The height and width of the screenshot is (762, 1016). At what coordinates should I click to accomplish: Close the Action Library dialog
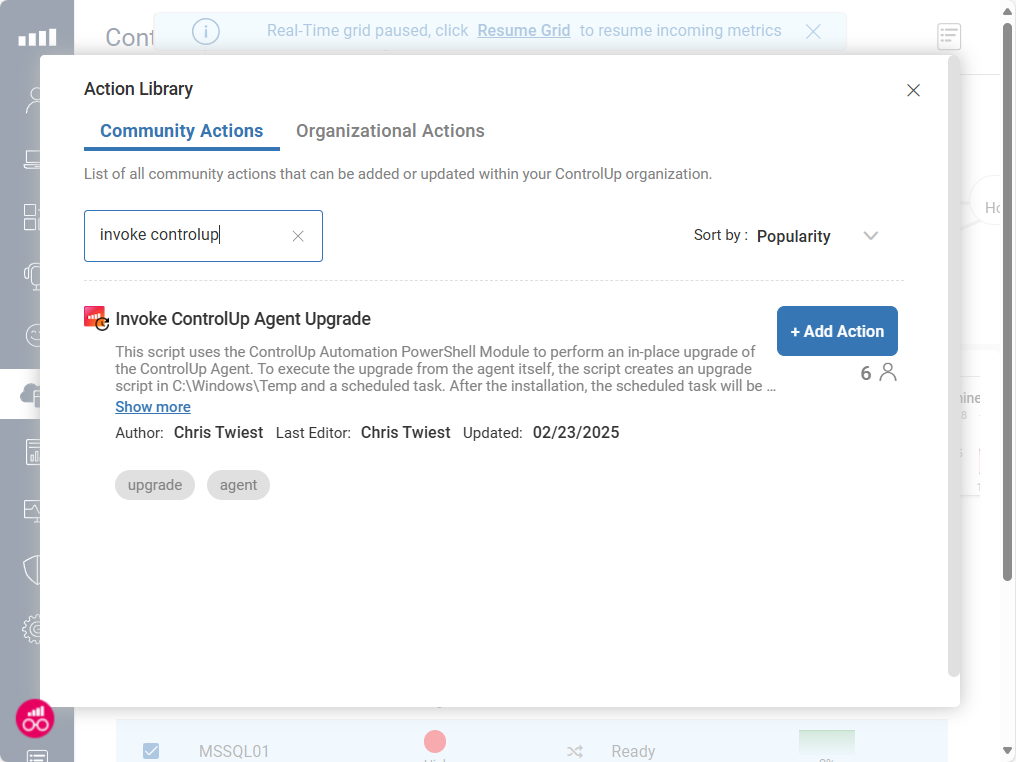[x=913, y=90]
